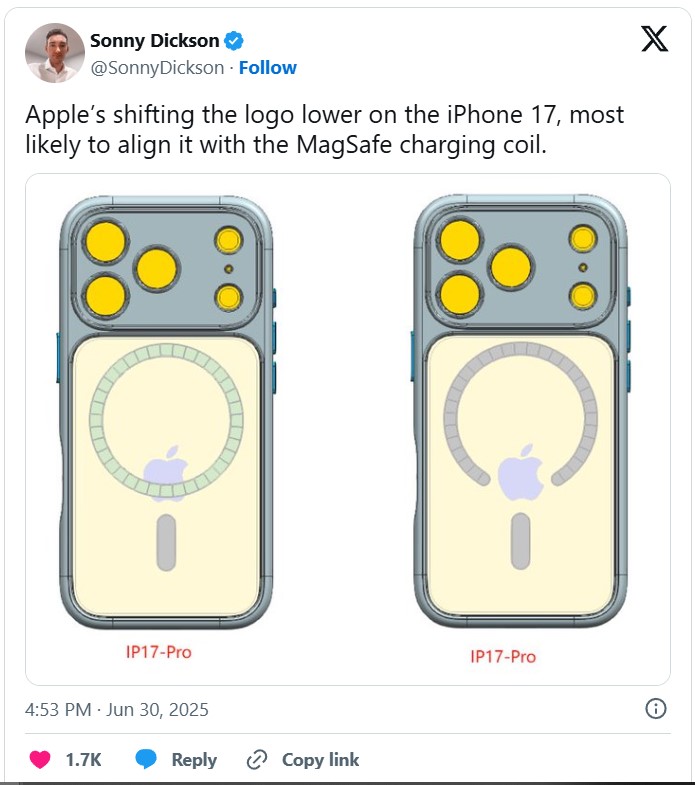Click the tweet text about the iPhone 17 logo
695x785 pixels.
[324, 129]
